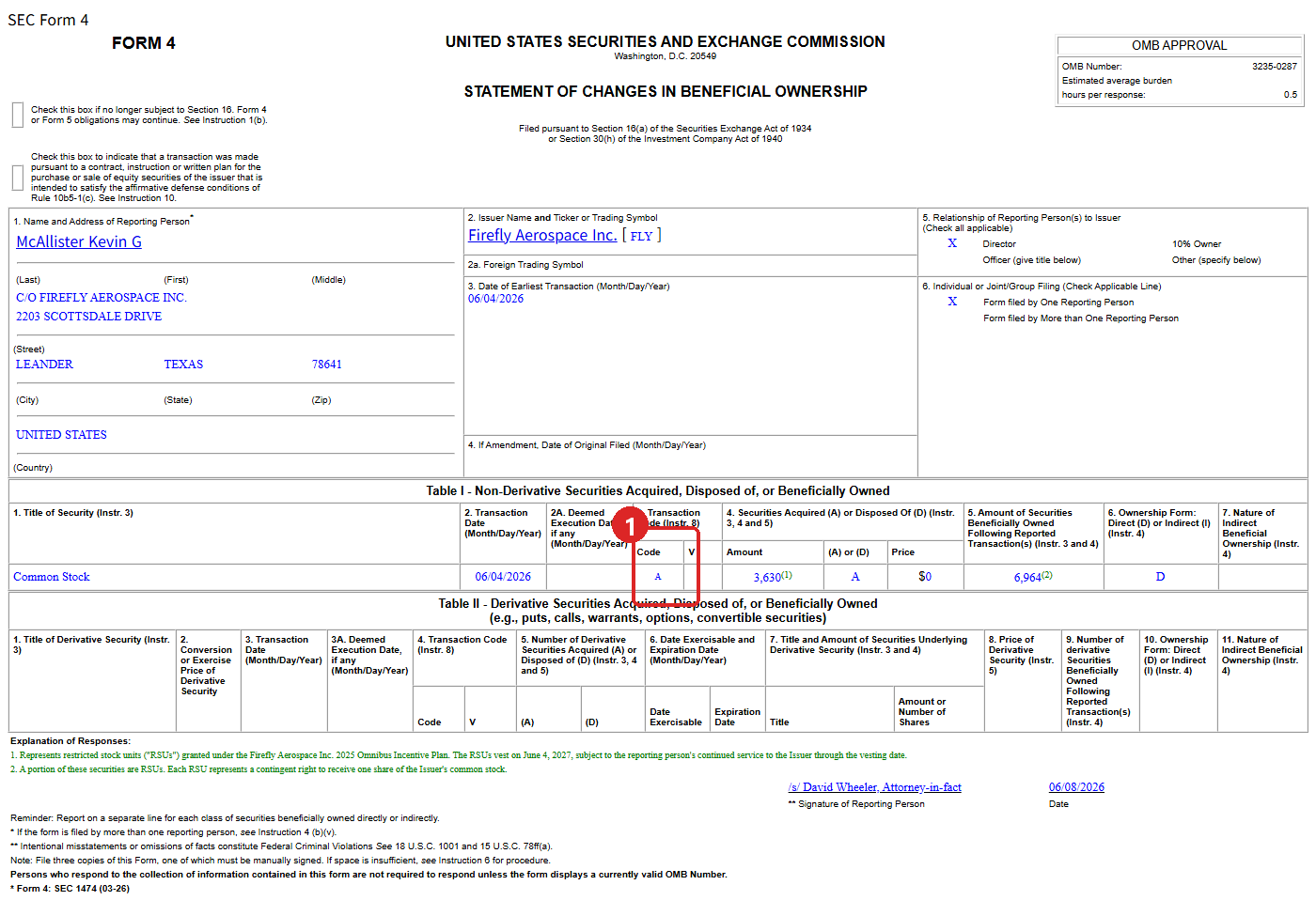Click the 2203 Scottsdale Drive address line
Image resolution: width=1316 pixels, height=916 pixels.
point(88,317)
